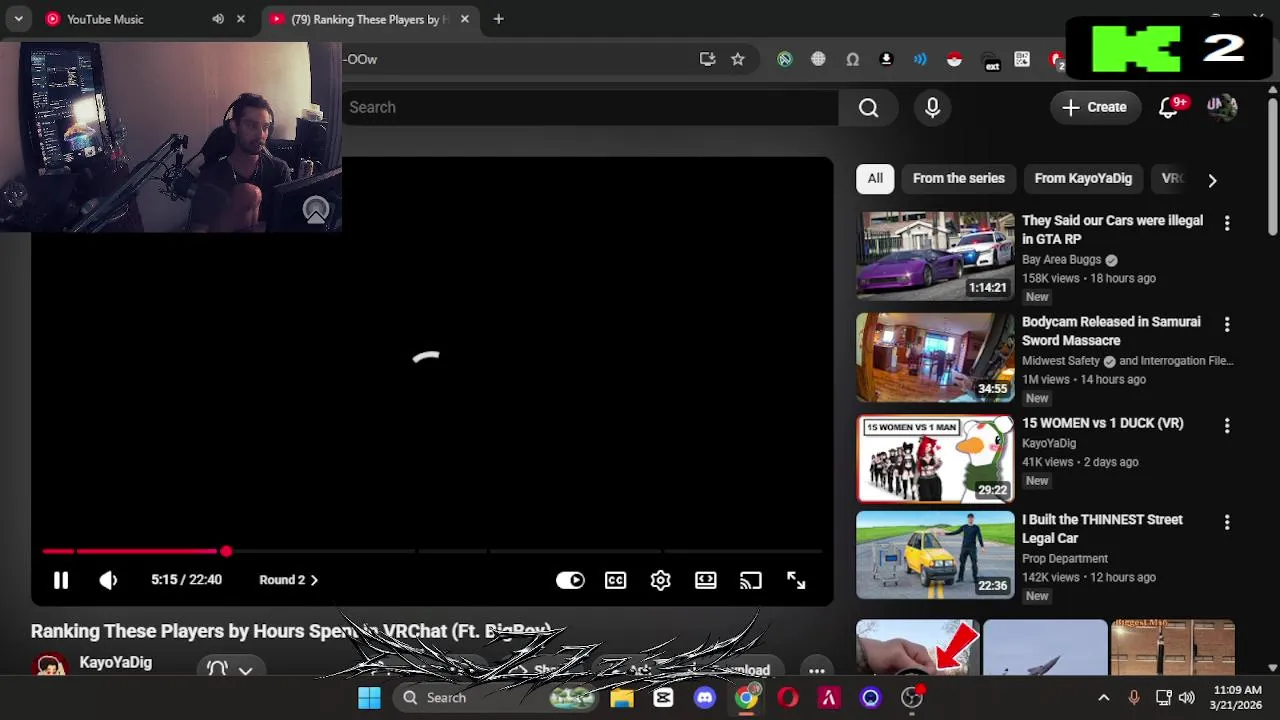Open the YouTube account avatar menu
Viewport: 1280px width, 720px height.
coord(1222,107)
